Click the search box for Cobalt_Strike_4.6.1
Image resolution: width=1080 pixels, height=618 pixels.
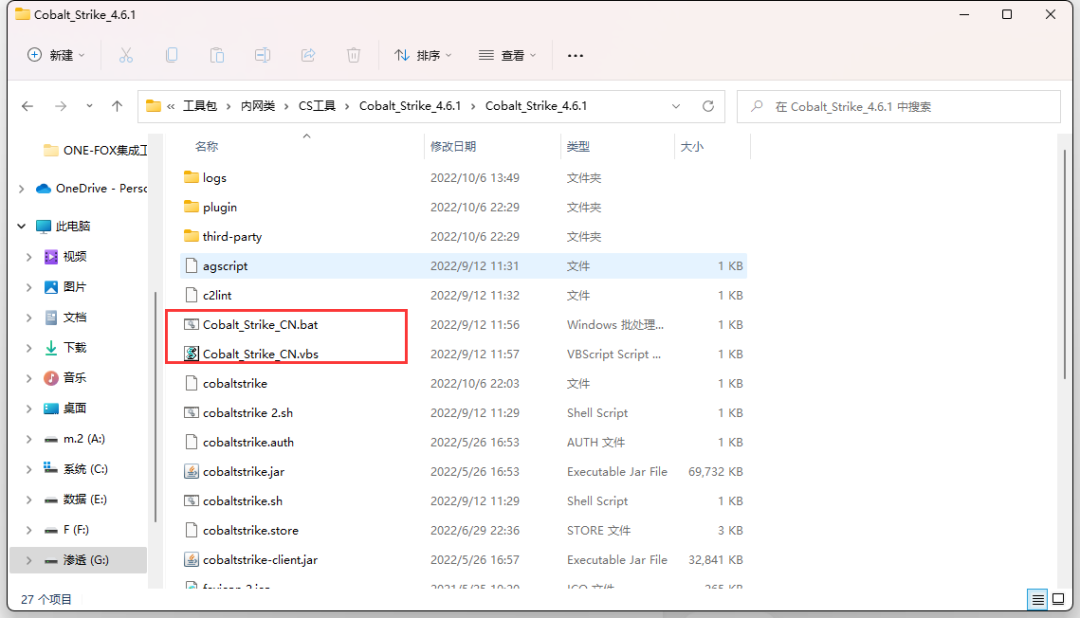(x=898, y=106)
